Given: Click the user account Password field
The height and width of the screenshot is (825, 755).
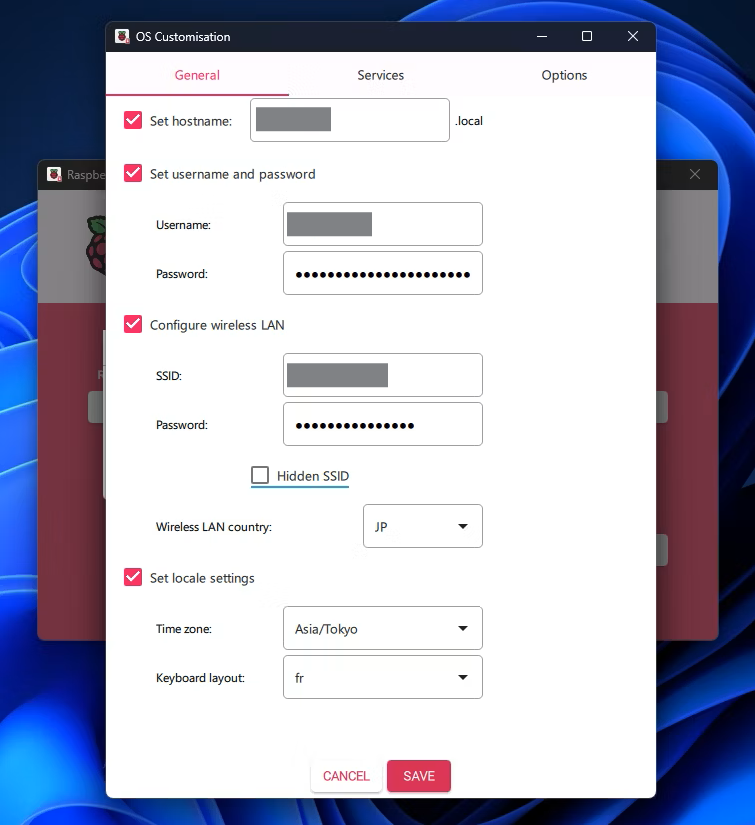Looking at the screenshot, I should click(382, 273).
